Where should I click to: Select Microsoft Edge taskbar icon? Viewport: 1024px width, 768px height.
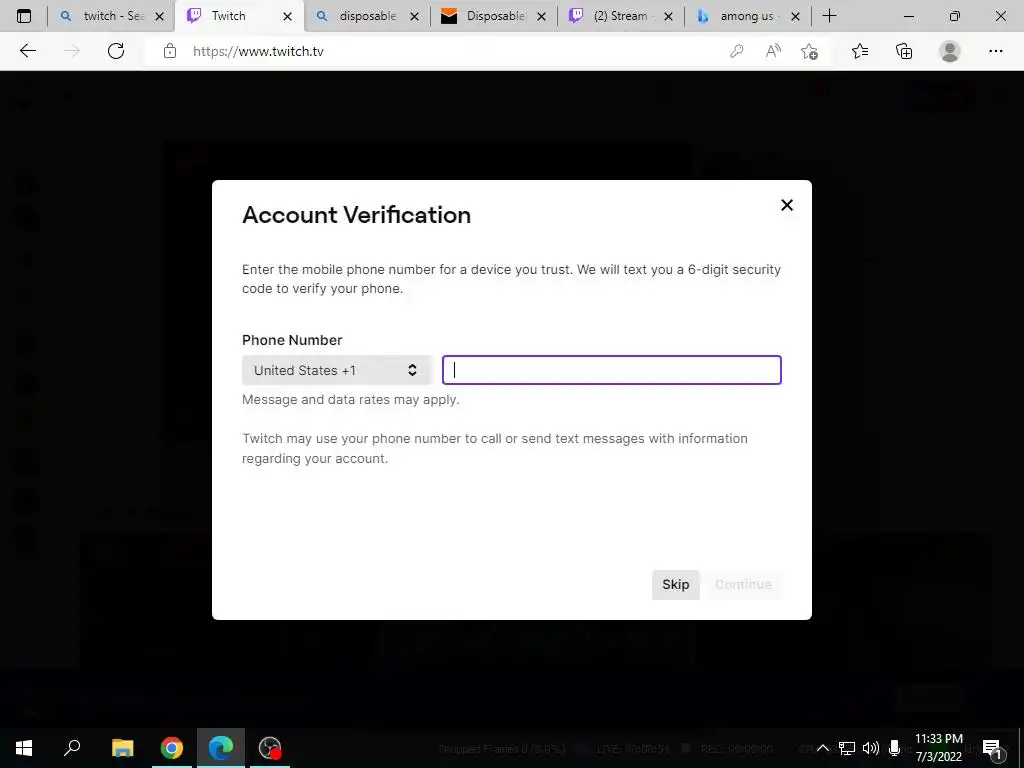click(221, 748)
